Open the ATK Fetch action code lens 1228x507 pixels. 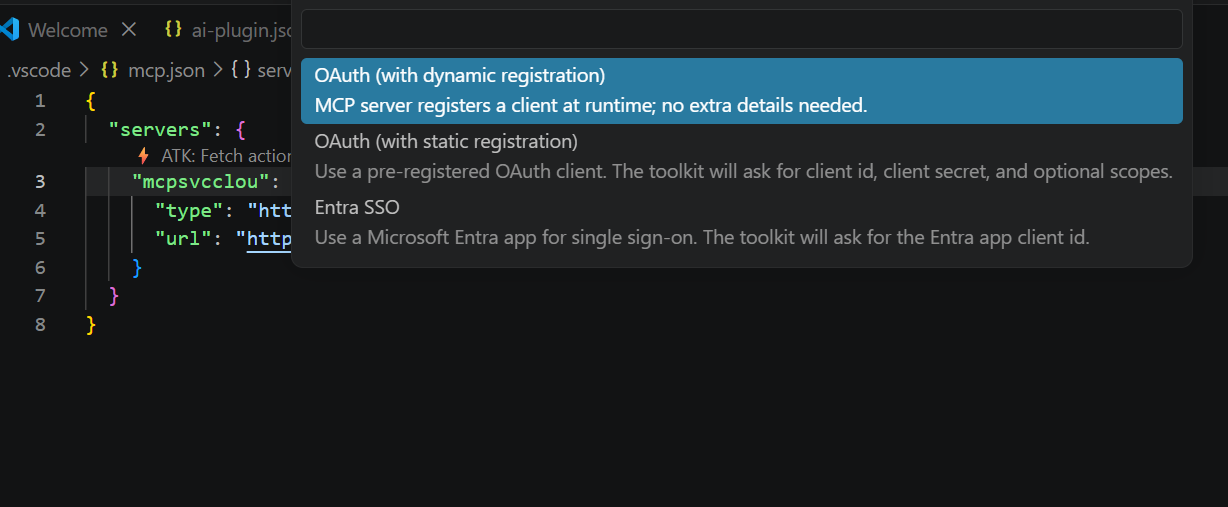tap(226, 156)
